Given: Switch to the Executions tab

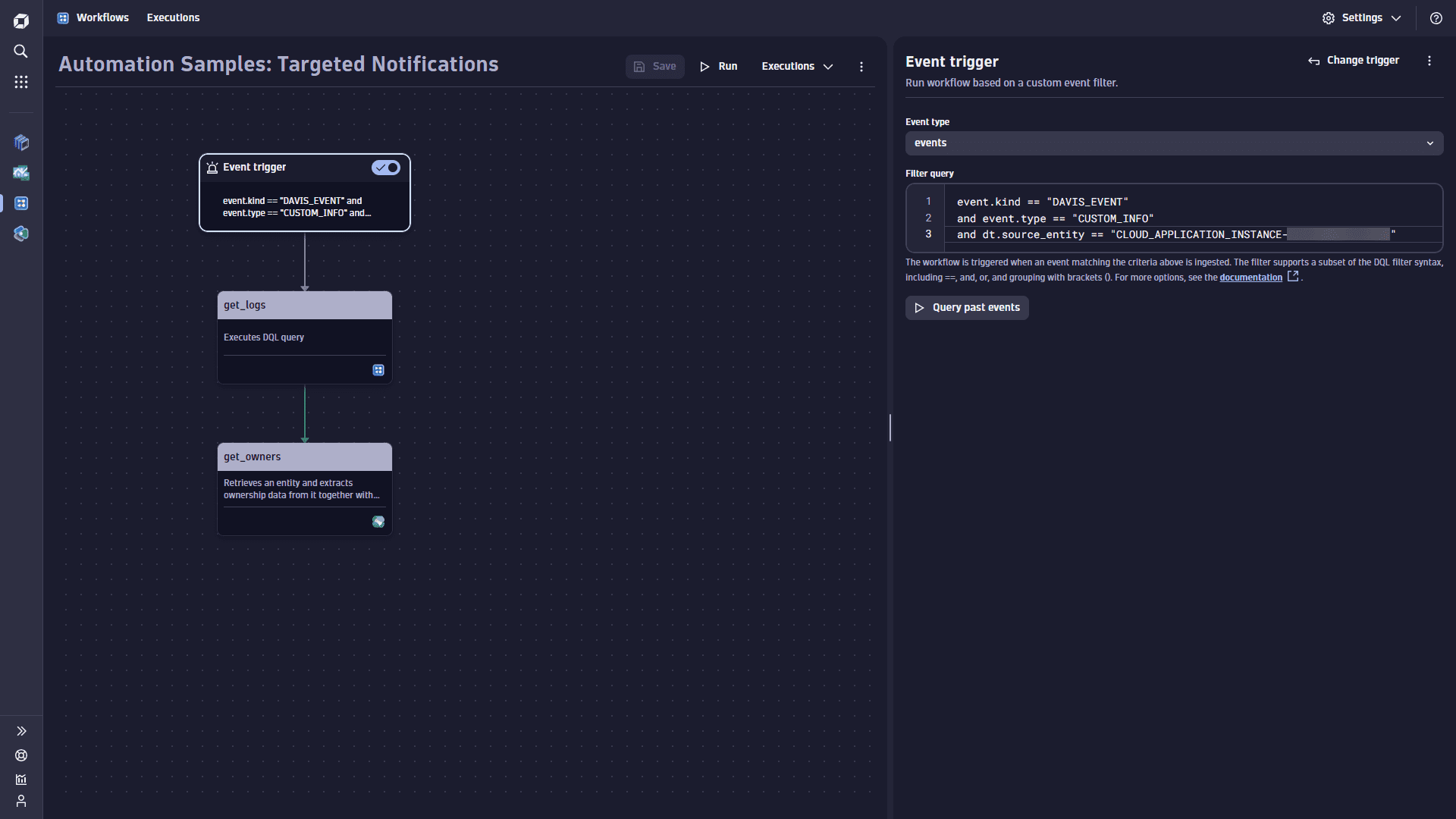Looking at the screenshot, I should pyautogui.click(x=173, y=18).
